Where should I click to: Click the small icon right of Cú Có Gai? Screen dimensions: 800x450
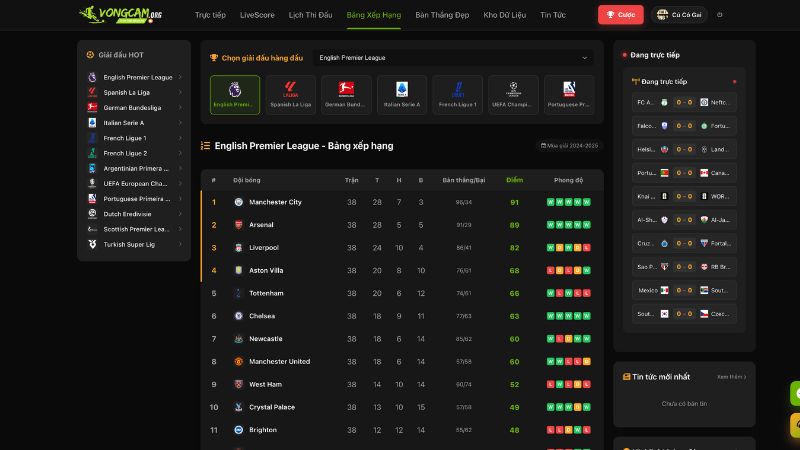(x=719, y=15)
